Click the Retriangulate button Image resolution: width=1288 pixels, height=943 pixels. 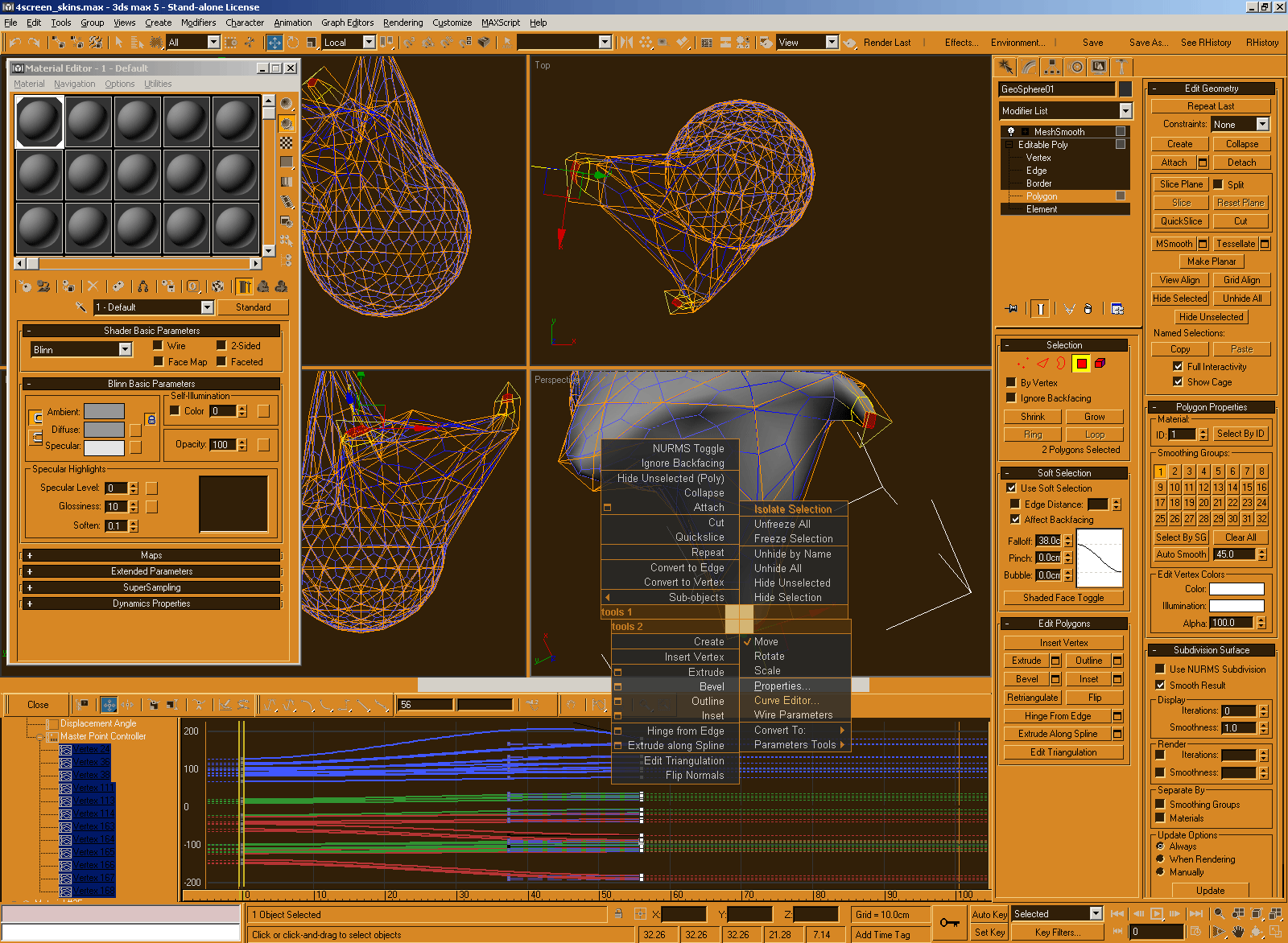pos(1032,697)
